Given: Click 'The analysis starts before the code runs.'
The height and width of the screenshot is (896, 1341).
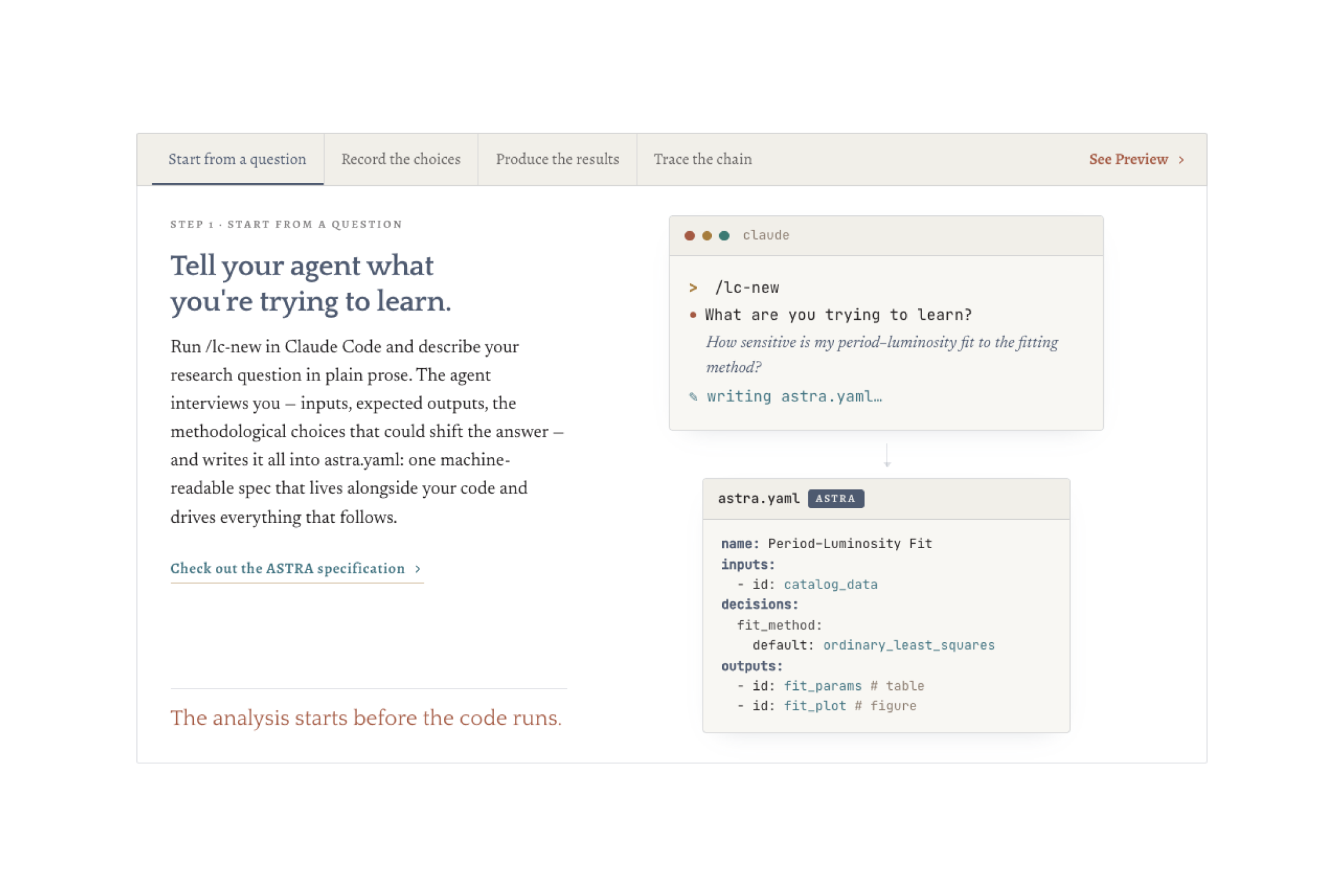Looking at the screenshot, I should (x=366, y=717).
